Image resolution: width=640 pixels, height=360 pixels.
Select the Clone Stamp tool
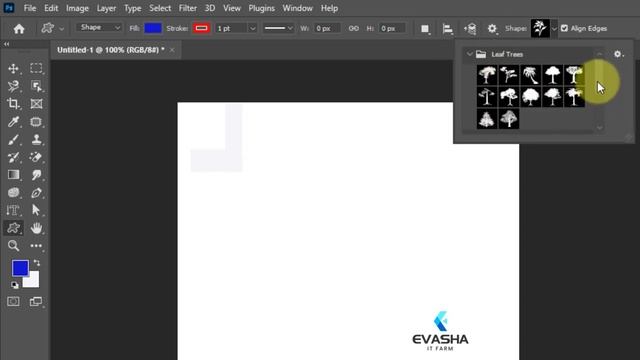(x=36, y=140)
